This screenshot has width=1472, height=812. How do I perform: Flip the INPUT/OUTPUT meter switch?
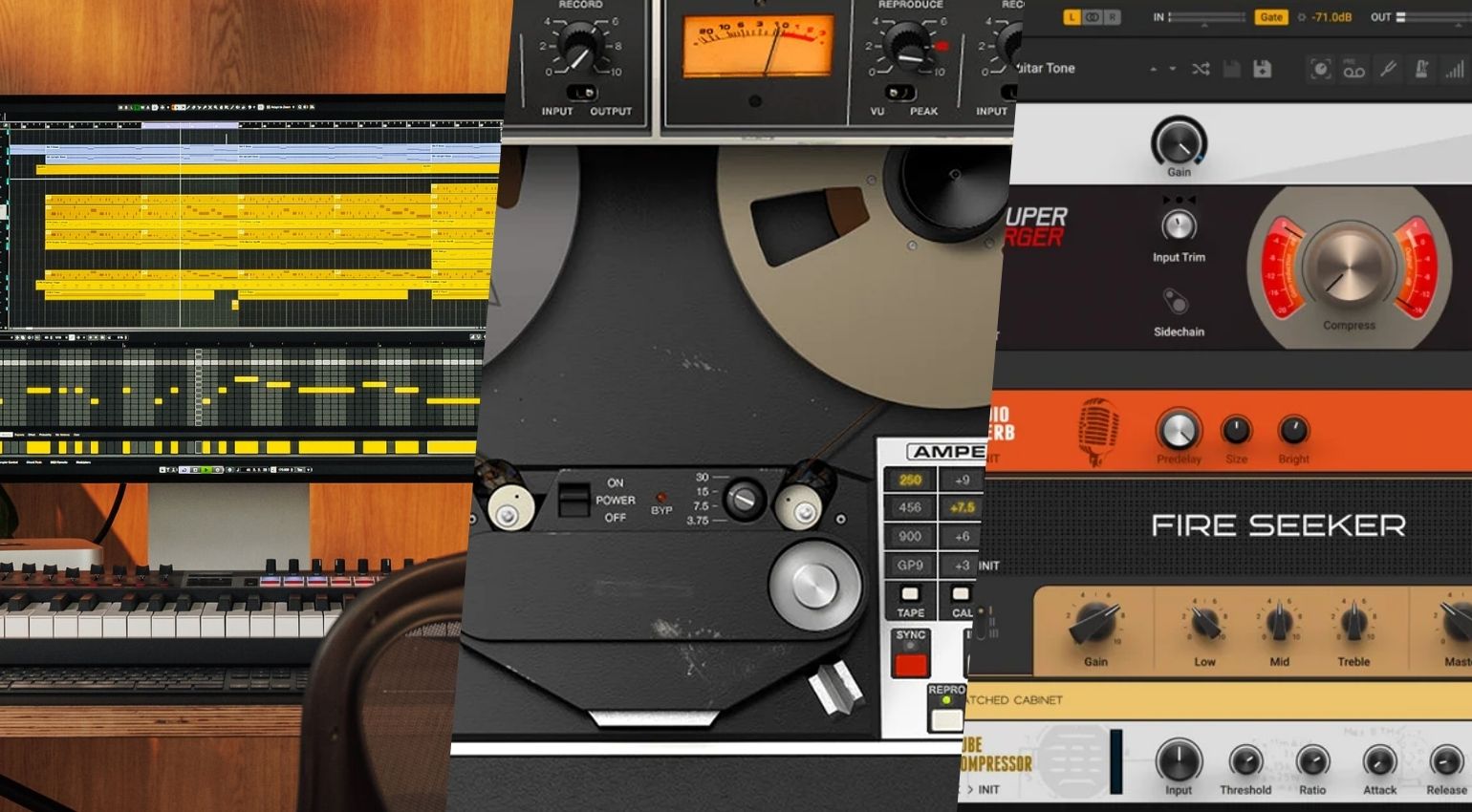583,93
